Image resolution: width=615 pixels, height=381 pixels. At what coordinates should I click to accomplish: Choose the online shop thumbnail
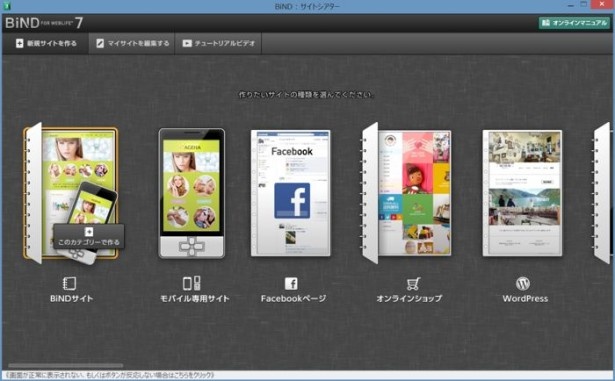[x=407, y=193]
